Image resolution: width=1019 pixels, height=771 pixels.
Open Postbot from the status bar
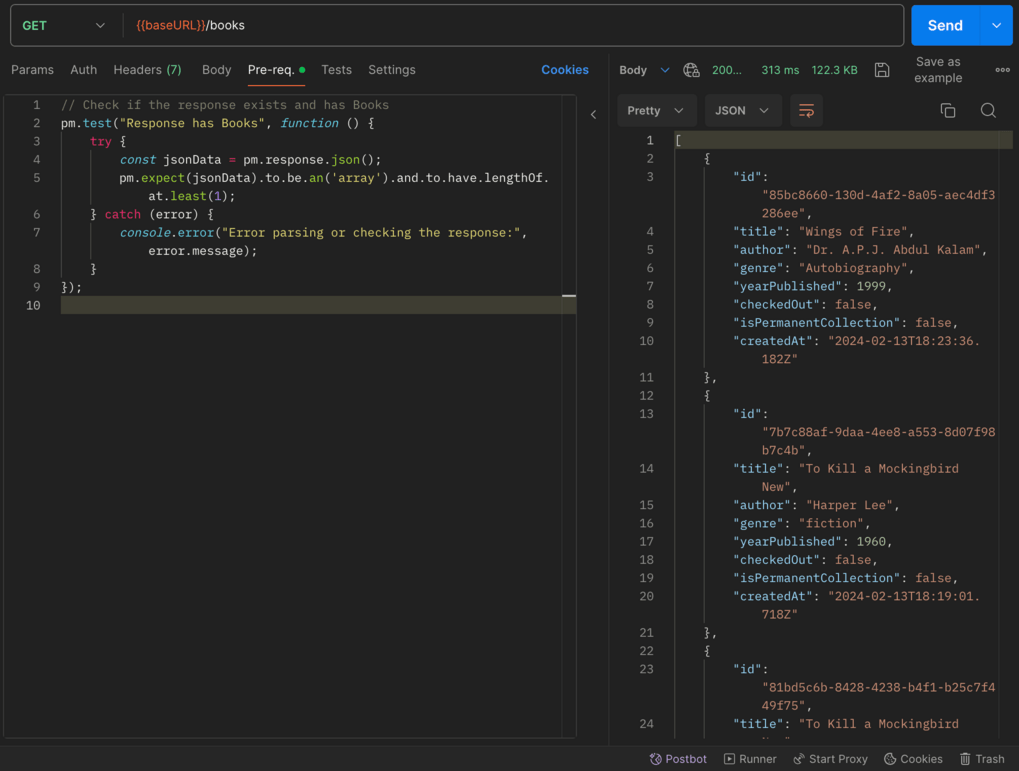click(x=678, y=759)
